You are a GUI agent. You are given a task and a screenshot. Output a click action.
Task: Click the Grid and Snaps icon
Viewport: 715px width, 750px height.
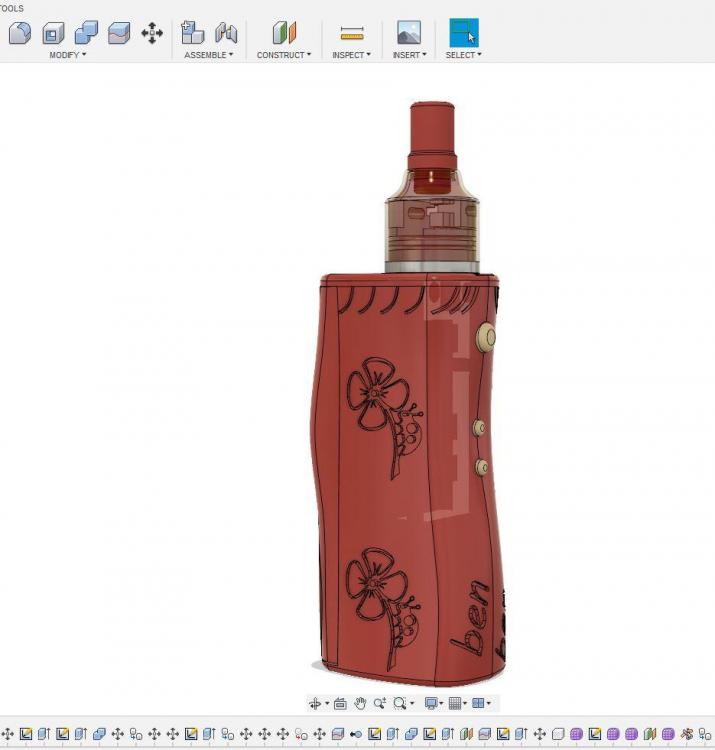pyautogui.click(x=455, y=703)
